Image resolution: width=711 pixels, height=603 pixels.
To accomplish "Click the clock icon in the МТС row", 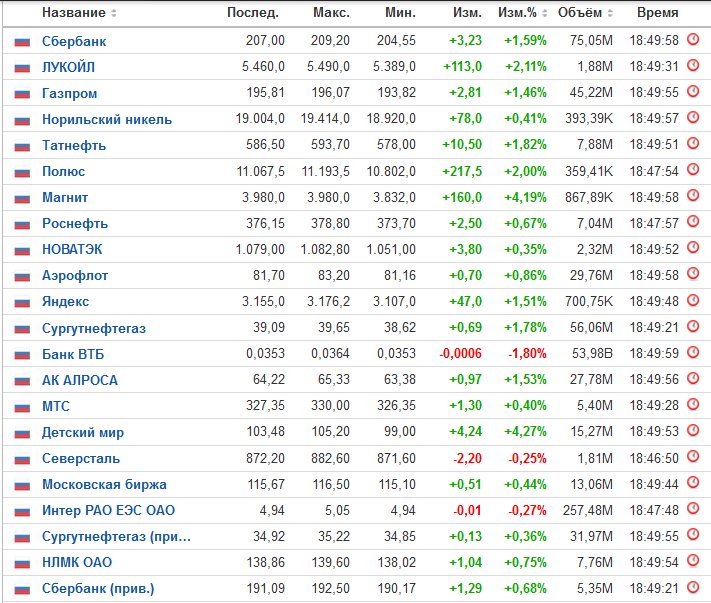I will pyautogui.click(x=693, y=404).
